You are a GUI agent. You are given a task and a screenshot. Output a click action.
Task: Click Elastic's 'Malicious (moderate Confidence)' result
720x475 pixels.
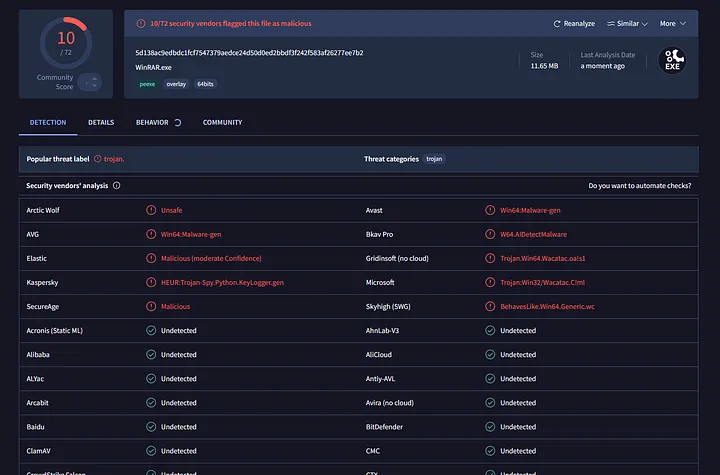point(211,259)
